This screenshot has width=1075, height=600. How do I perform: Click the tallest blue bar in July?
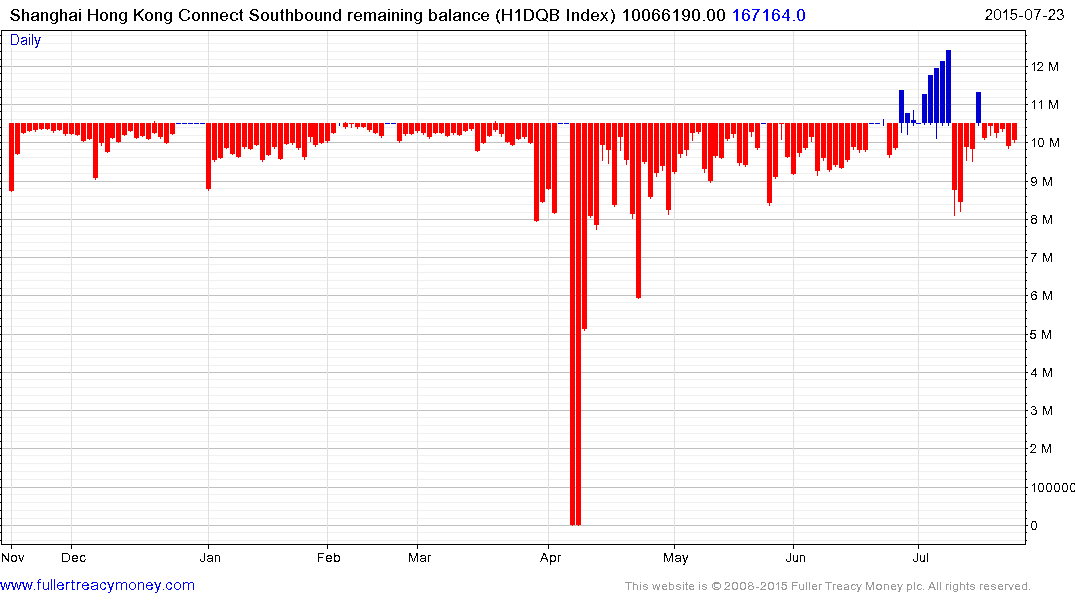(x=948, y=87)
